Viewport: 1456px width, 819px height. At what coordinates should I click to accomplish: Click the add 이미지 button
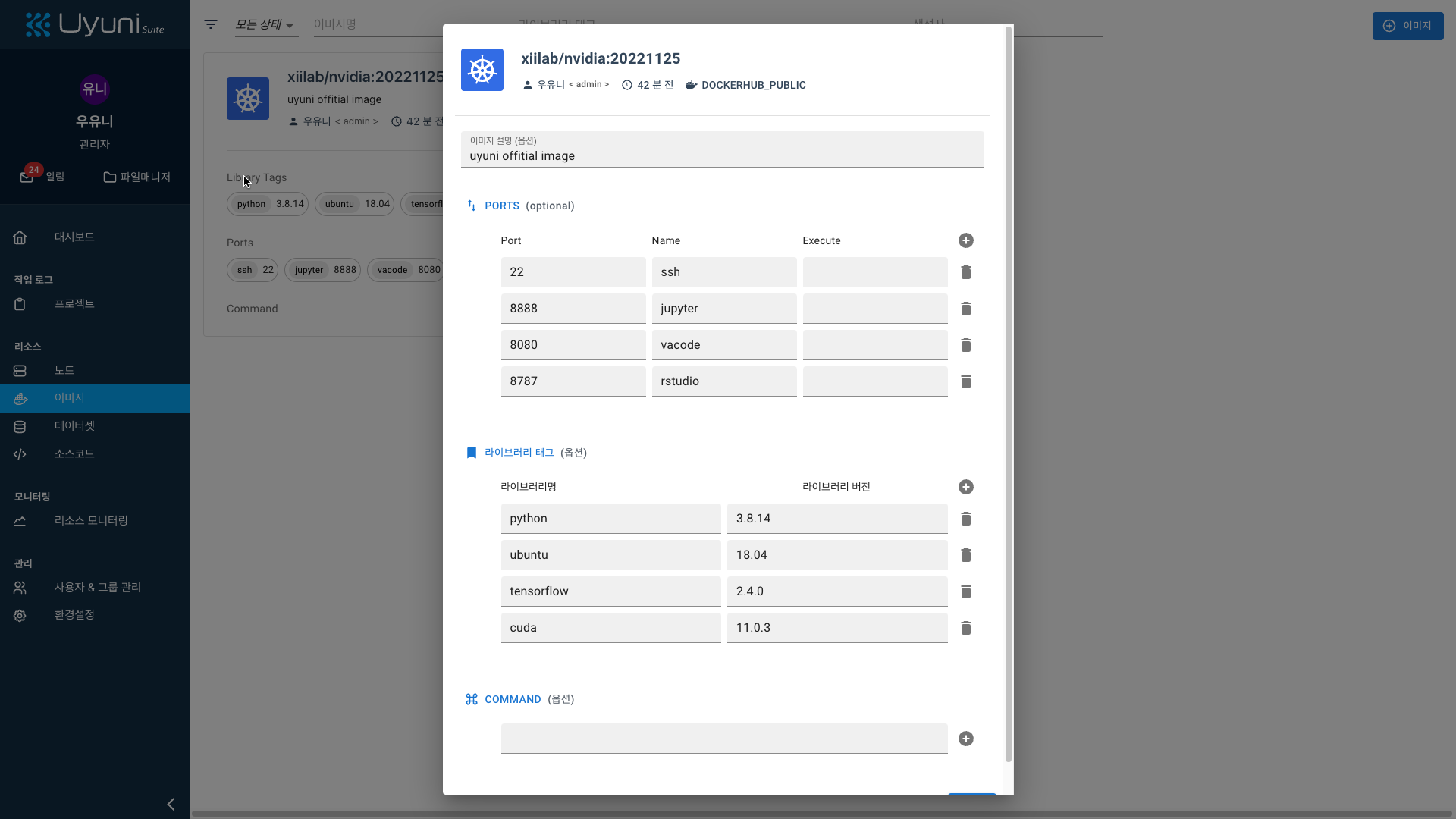click(1407, 26)
